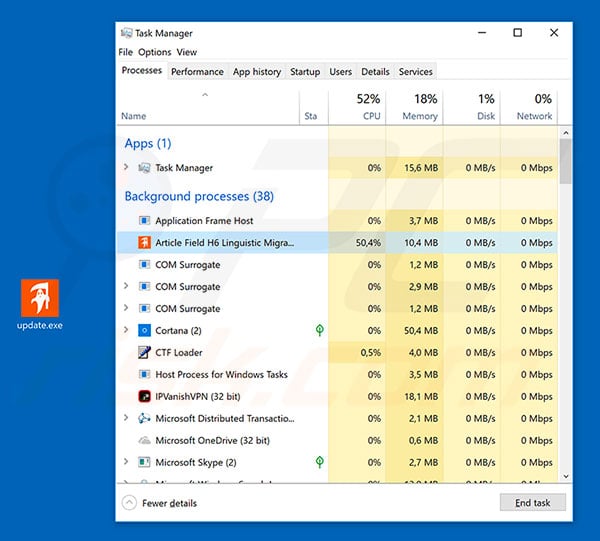Screen dimensions: 600x541
Task: Select the IPVanishVPN (32 bit) row
Action: tap(337, 396)
